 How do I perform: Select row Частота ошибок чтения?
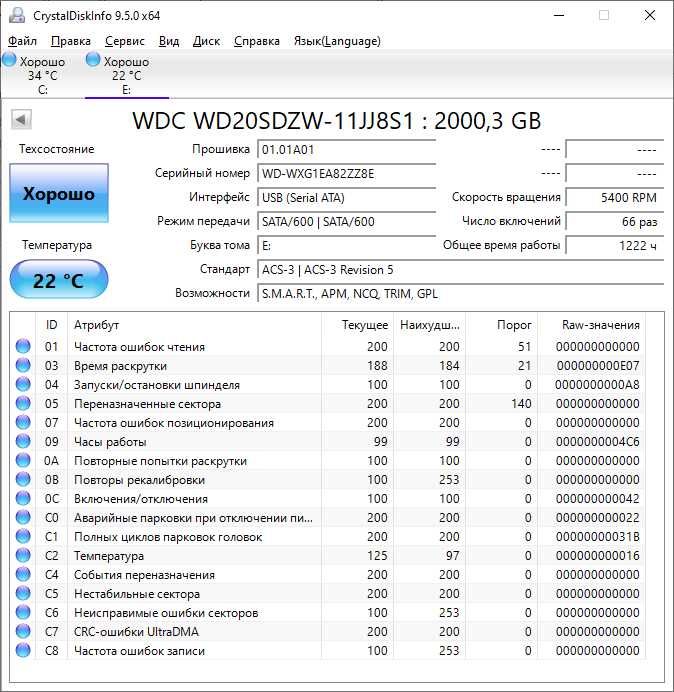point(328,346)
